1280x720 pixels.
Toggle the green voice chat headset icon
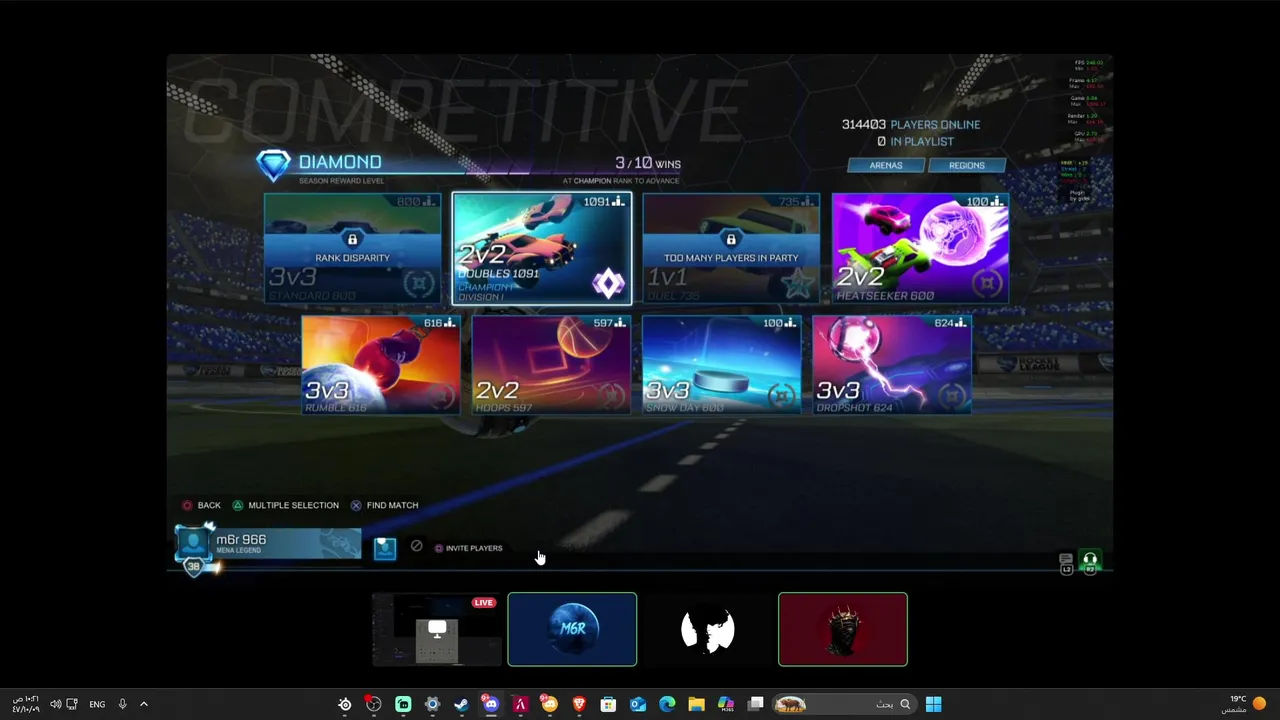pos(1090,564)
